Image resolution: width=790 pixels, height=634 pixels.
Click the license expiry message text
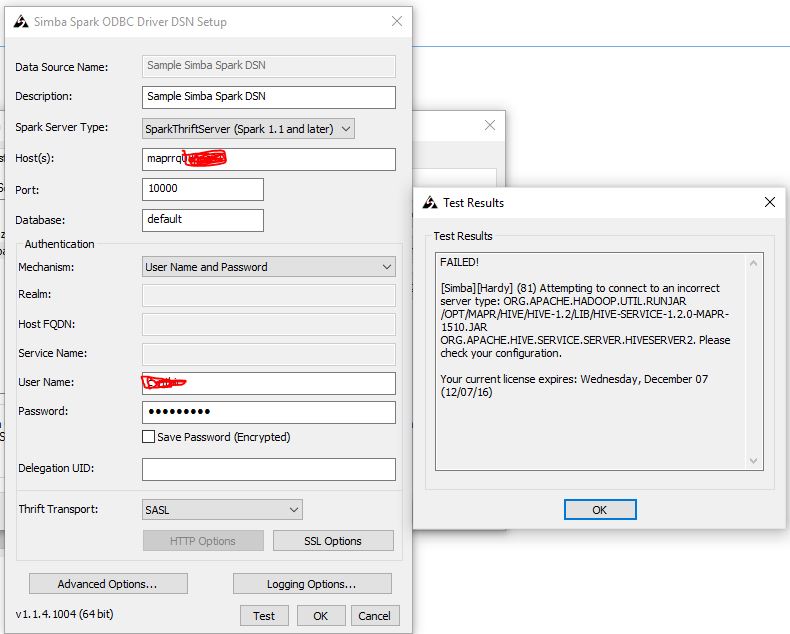point(574,386)
